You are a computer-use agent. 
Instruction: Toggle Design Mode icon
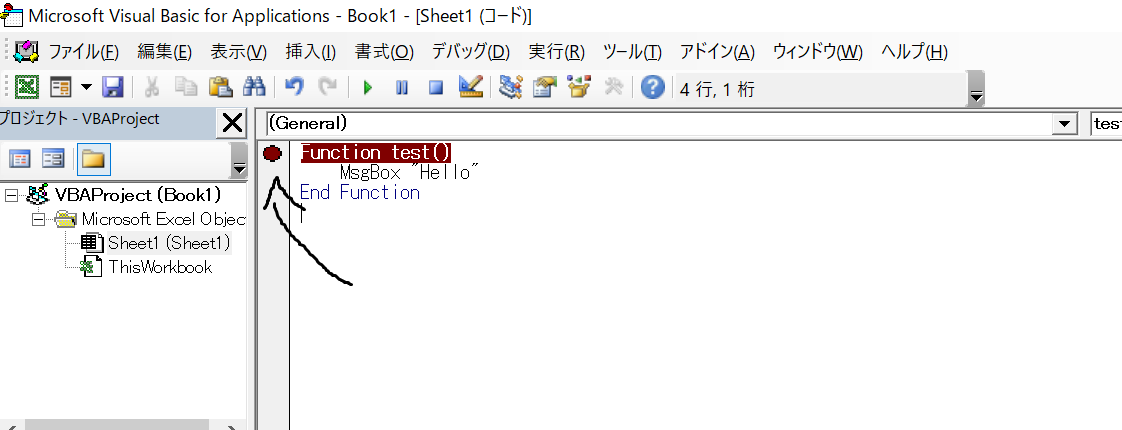pyautogui.click(x=471, y=88)
